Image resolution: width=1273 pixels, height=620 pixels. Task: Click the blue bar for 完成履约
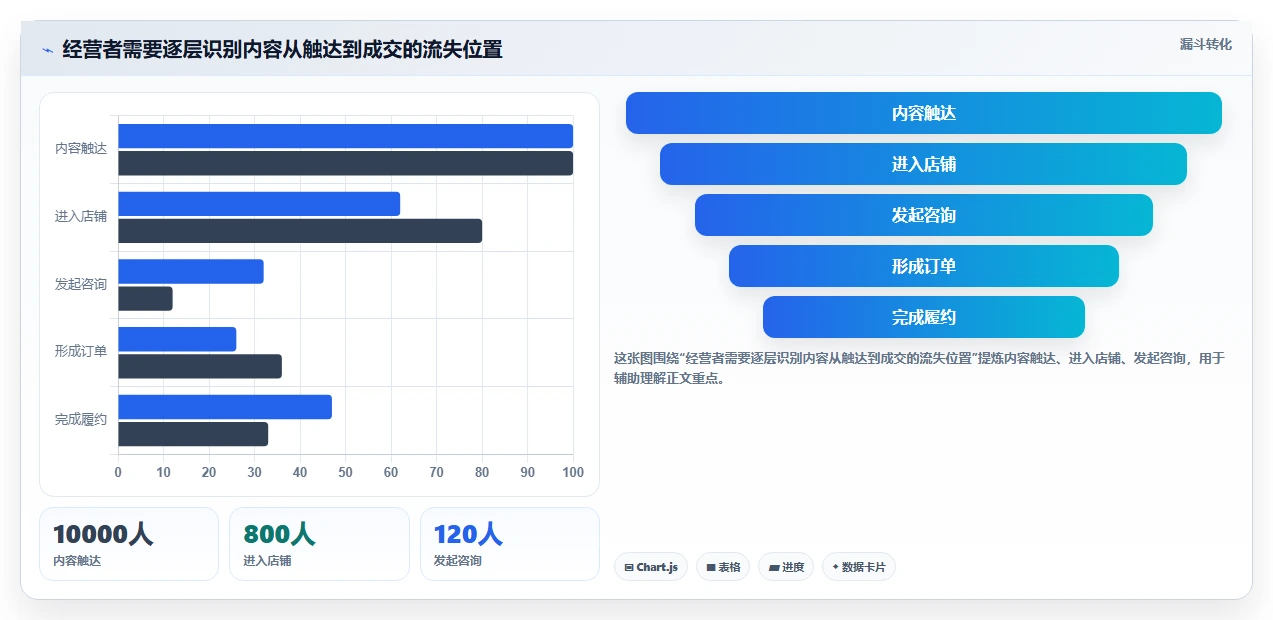[x=225, y=407]
